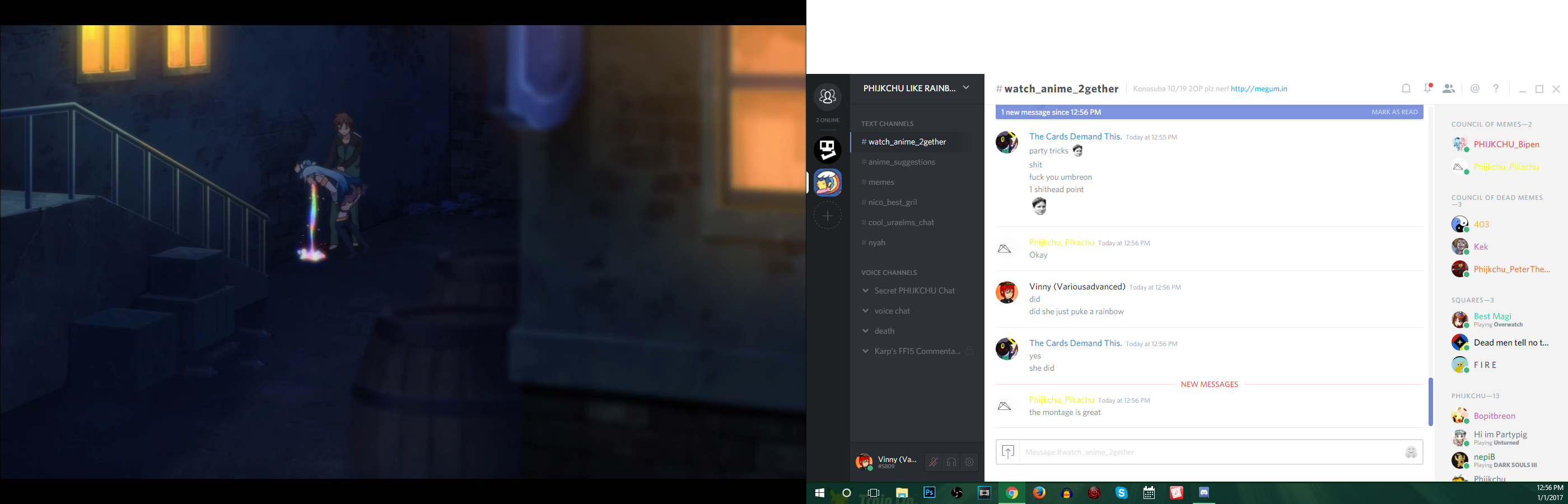The height and width of the screenshot is (504, 1568).
Task: Open pinned messages icon in header
Action: 1427,89
